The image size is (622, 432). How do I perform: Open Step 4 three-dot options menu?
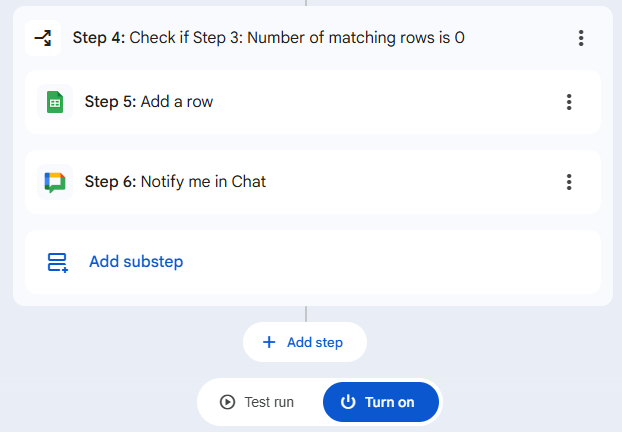pos(581,38)
